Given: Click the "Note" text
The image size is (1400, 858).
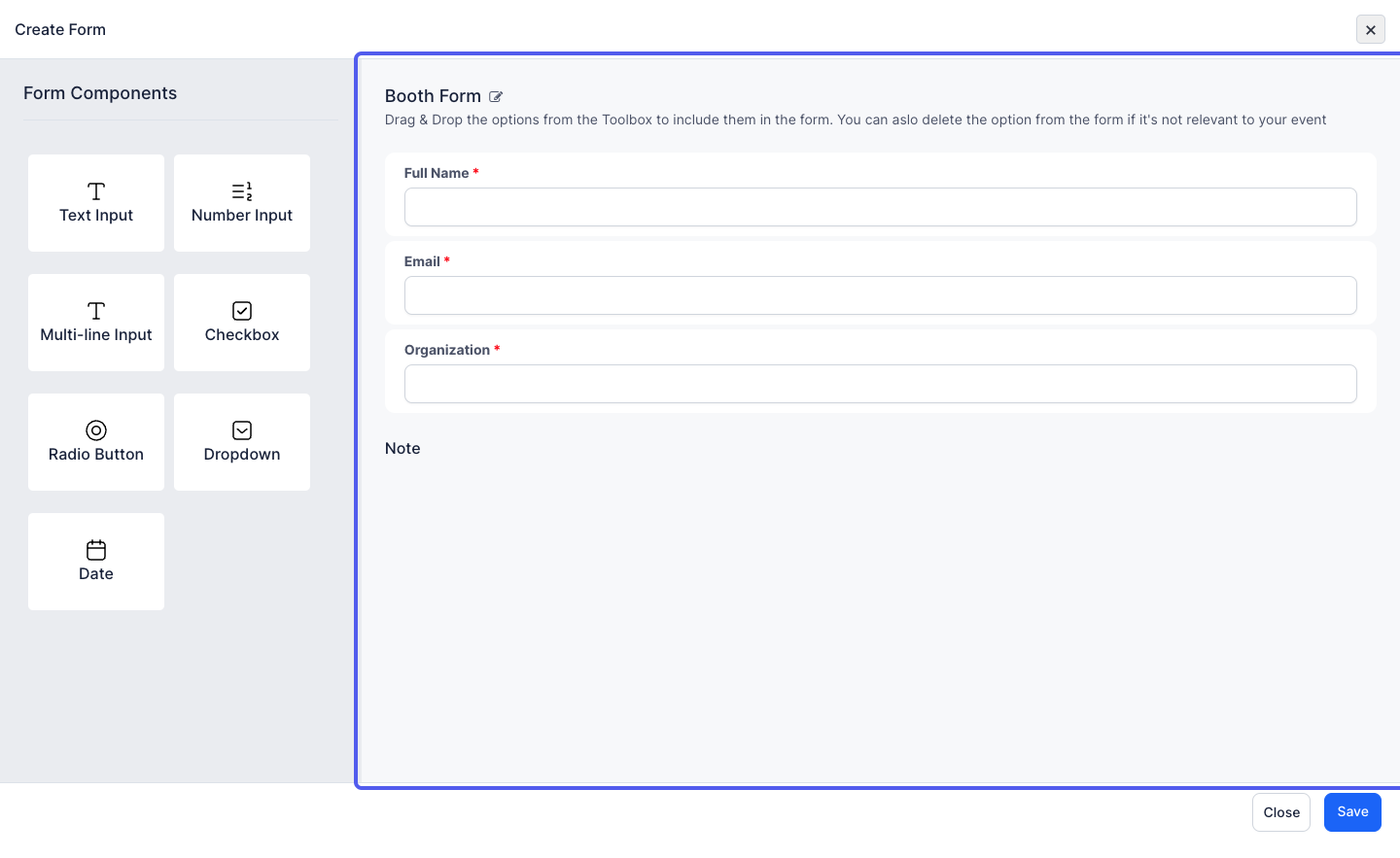Looking at the screenshot, I should 402,449.
